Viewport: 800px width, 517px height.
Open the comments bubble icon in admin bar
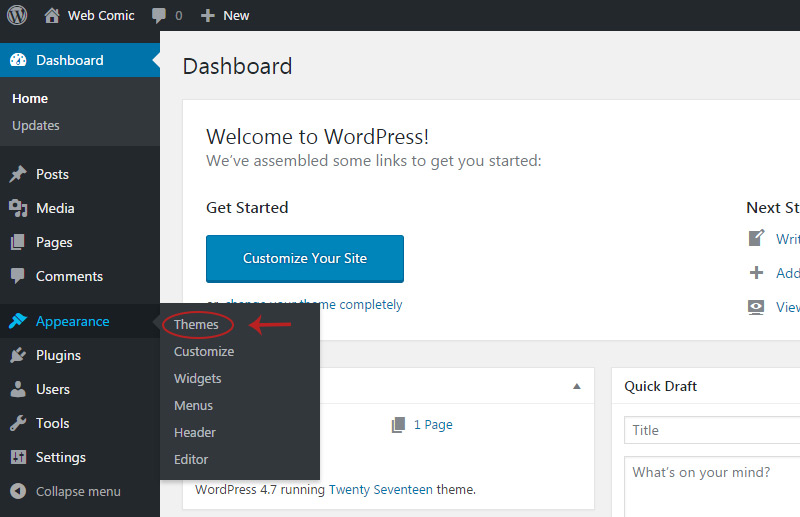point(159,16)
